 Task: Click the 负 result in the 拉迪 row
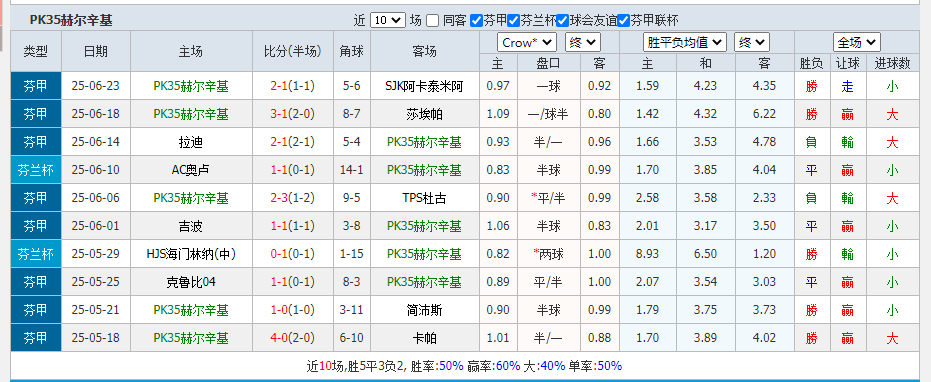[812, 142]
